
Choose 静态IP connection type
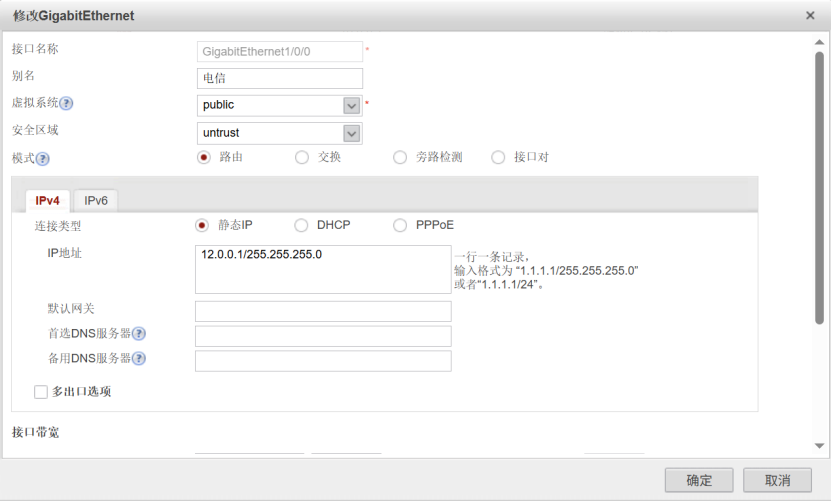(x=201, y=225)
